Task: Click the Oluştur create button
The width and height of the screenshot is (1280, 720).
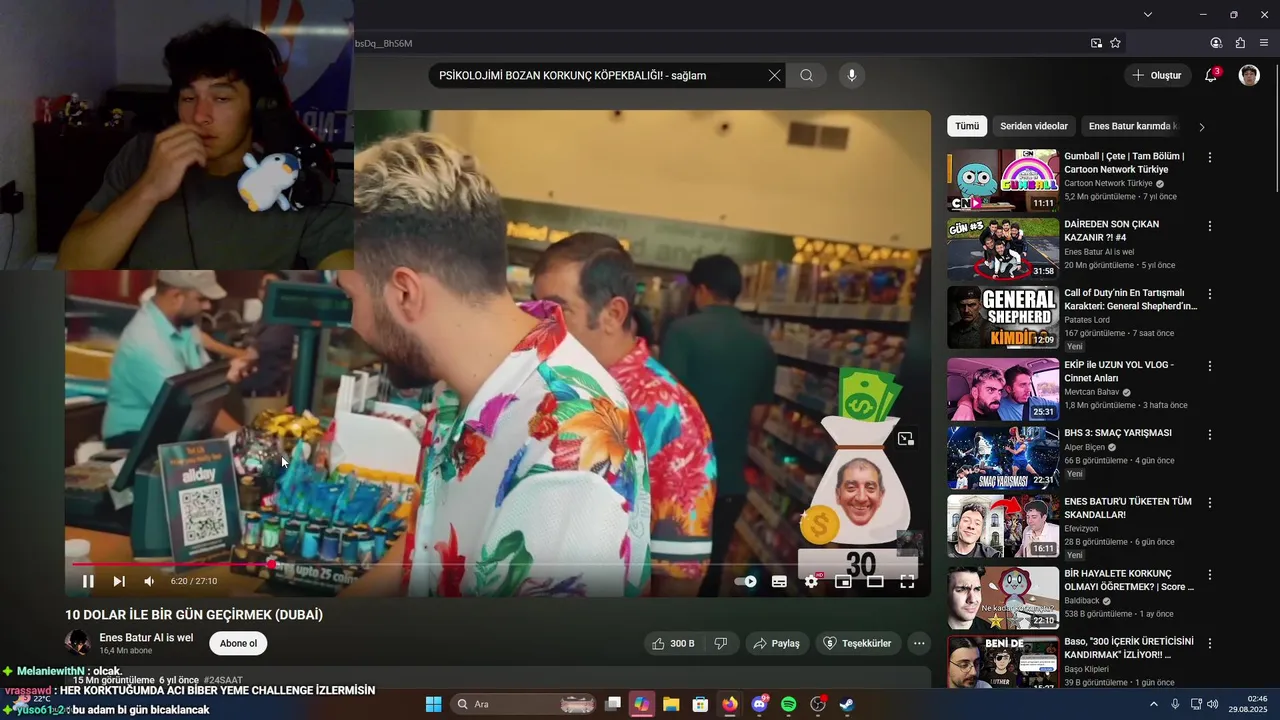Action: point(1157,75)
